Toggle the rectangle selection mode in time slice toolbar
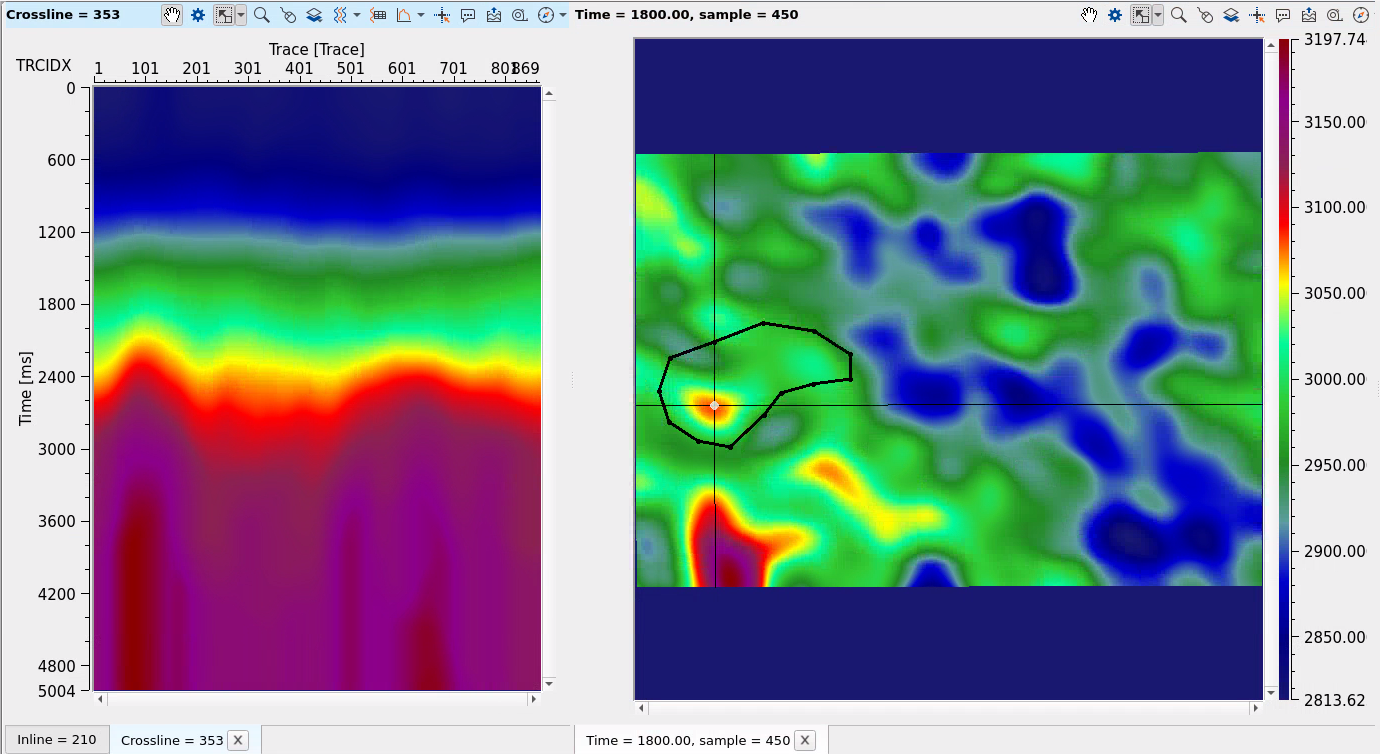The width and height of the screenshot is (1380, 754). 1140,15
